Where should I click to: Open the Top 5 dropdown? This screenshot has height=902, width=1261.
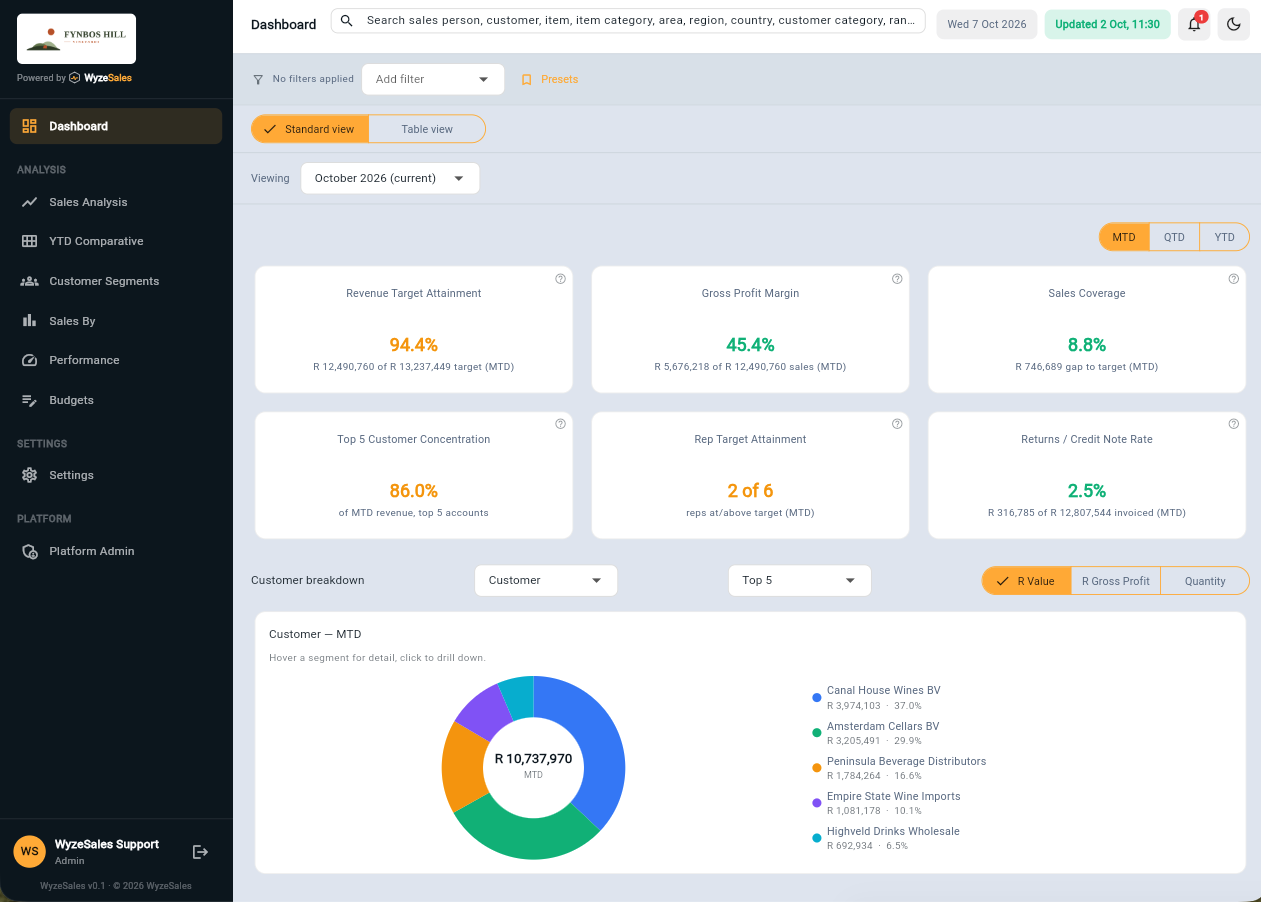(800, 580)
